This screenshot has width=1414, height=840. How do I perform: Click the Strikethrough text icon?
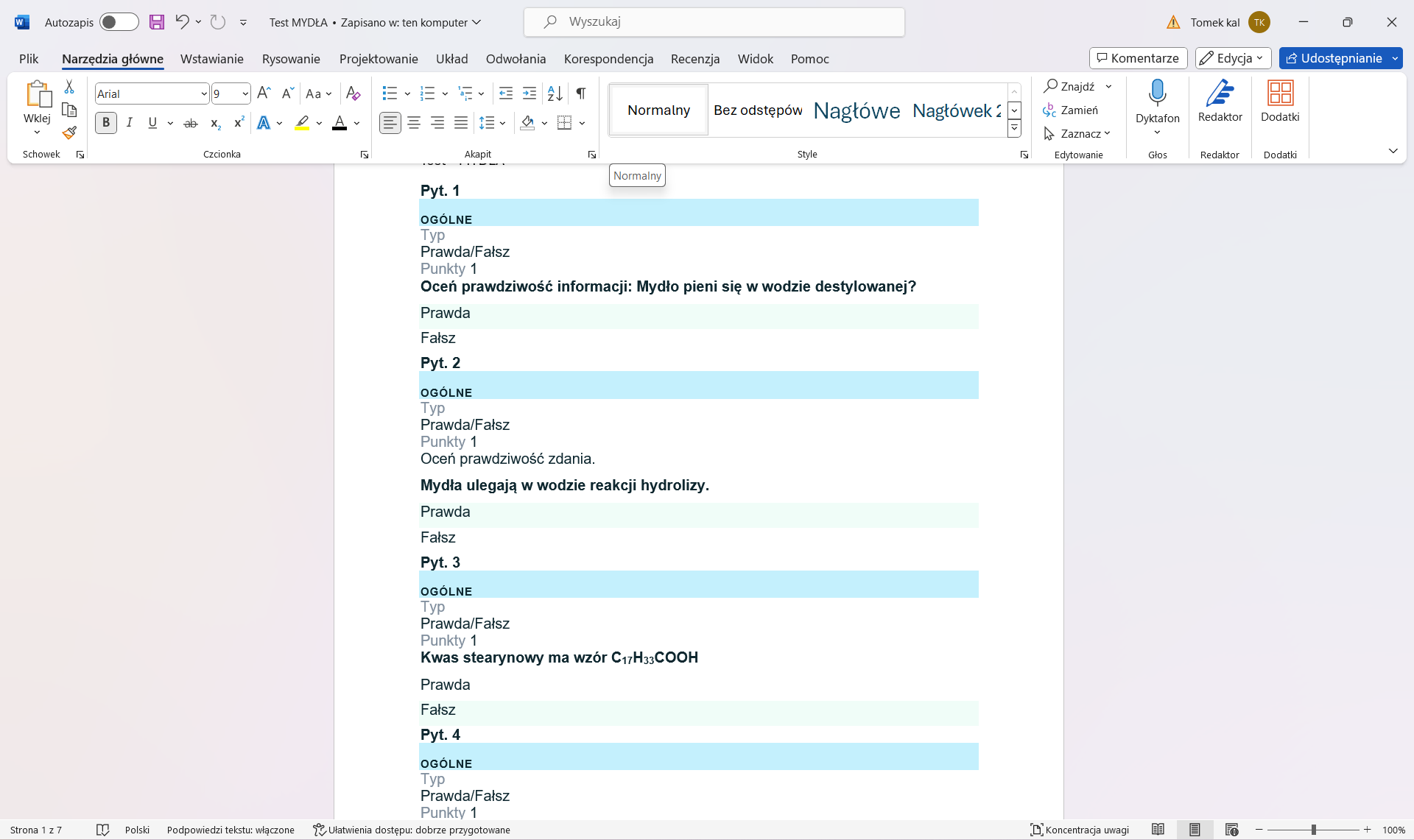[x=191, y=123]
